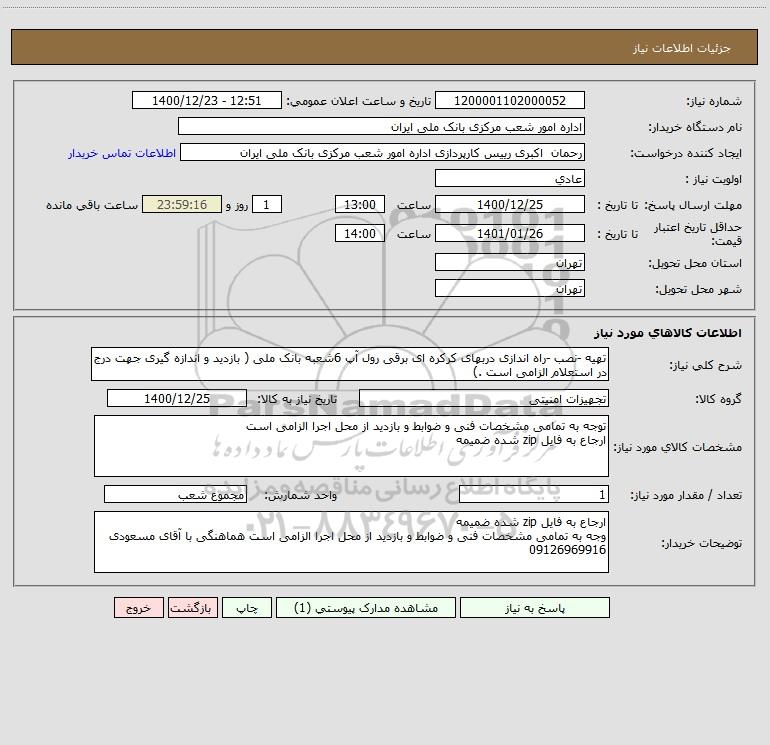
Task: Click the تاریخ نیاز به کالا label
Action: pyautogui.click(x=297, y=399)
